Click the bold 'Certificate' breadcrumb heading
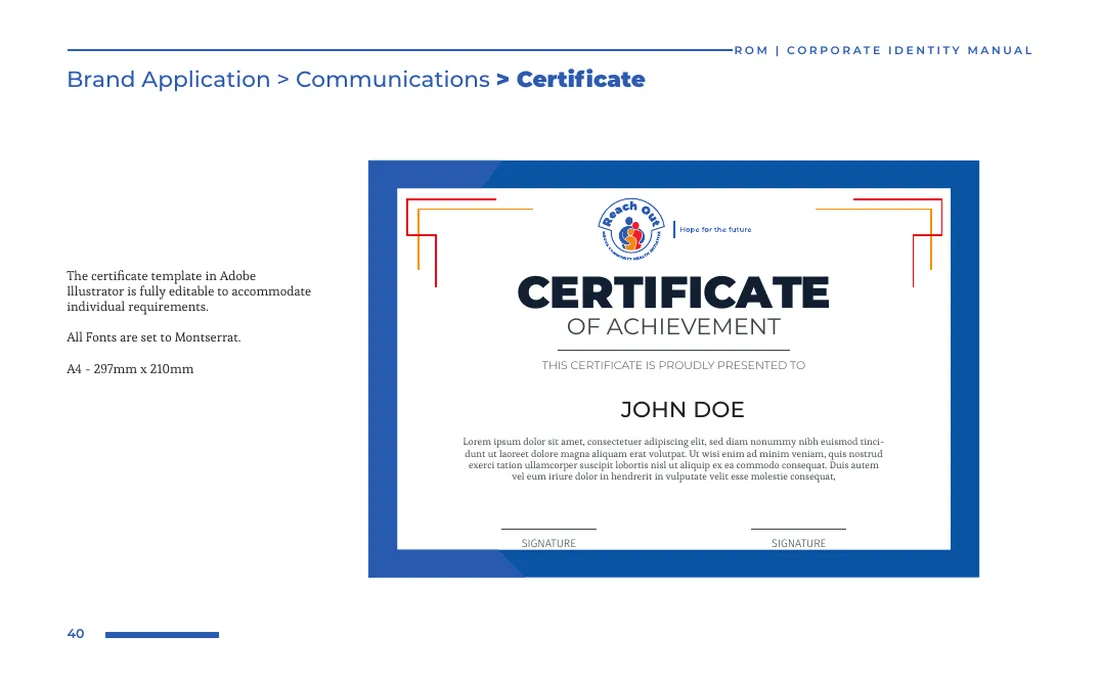Image resolution: width=1100 pixels, height=681 pixels. coord(580,79)
